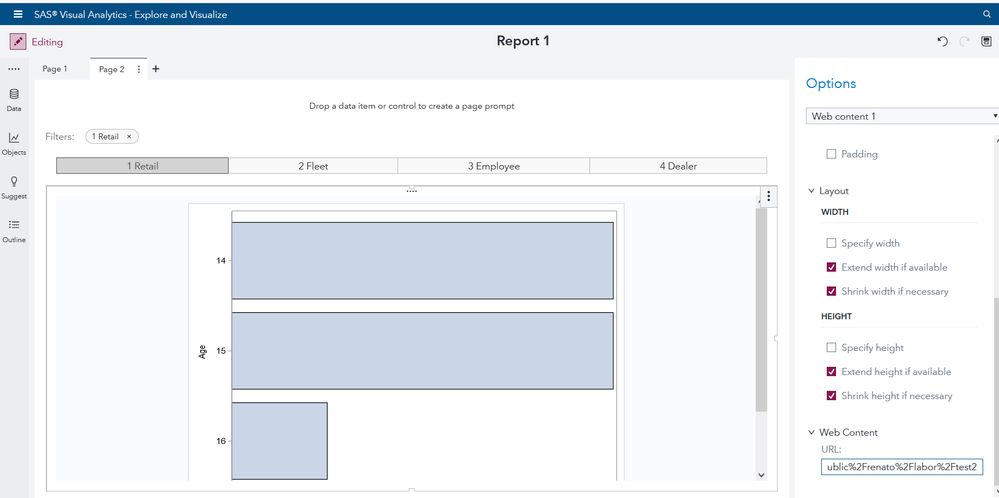Click the drag handle atop web content
This screenshot has height=498, width=999.
click(412, 190)
